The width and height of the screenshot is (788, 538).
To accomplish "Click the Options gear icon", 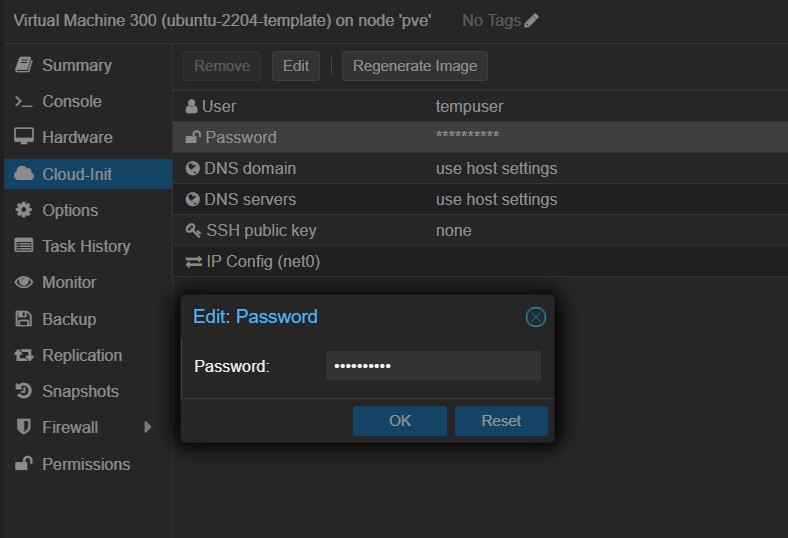I will pyautogui.click(x=24, y=210).
